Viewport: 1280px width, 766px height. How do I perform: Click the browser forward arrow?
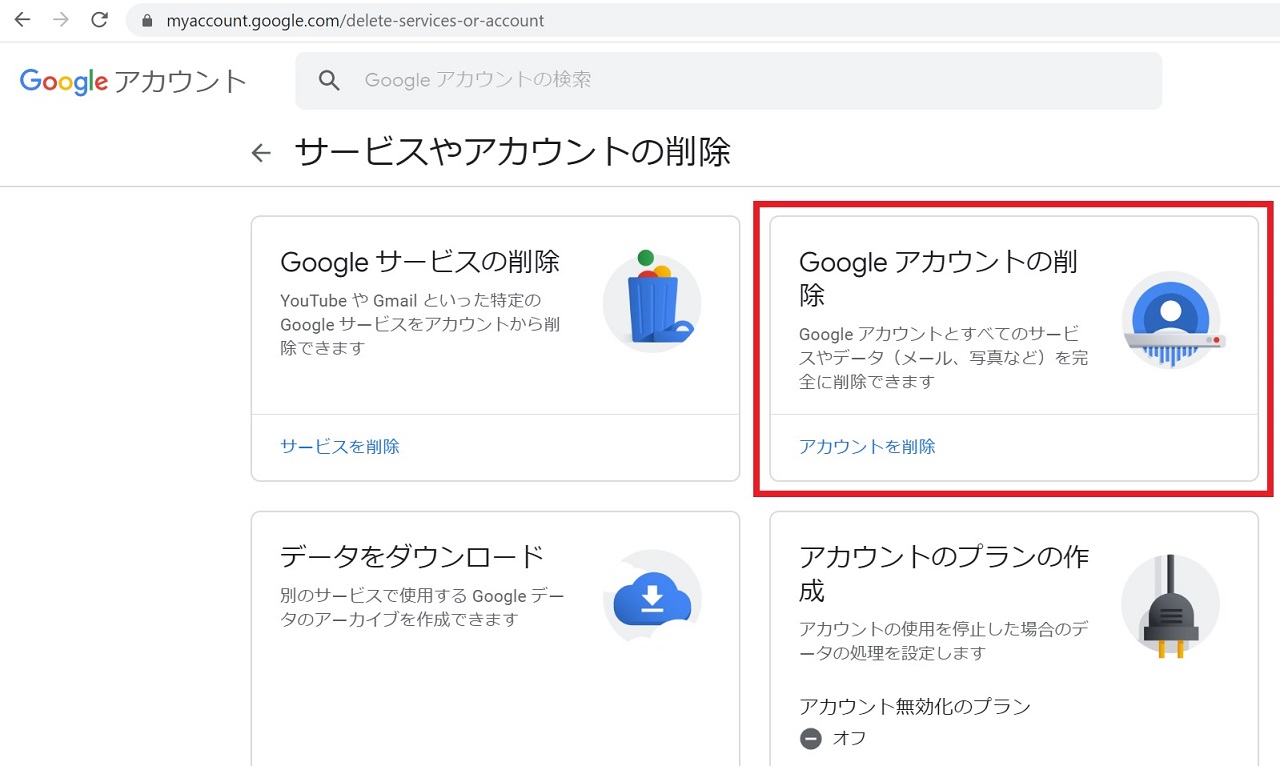tap(61, 20)
